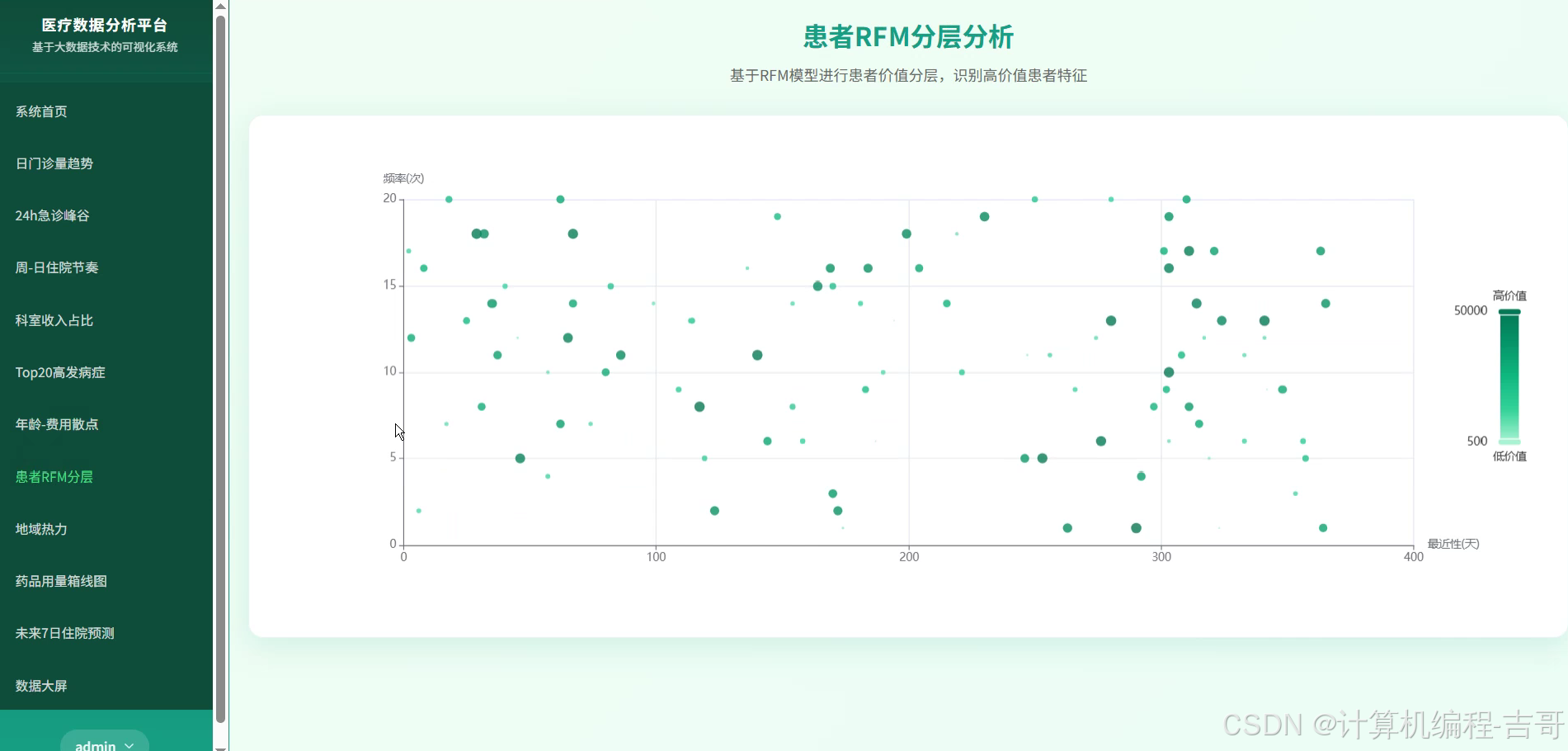
Task: Click the 50000 legend value
Action: pyautogui.click(x=1471, y=310)
